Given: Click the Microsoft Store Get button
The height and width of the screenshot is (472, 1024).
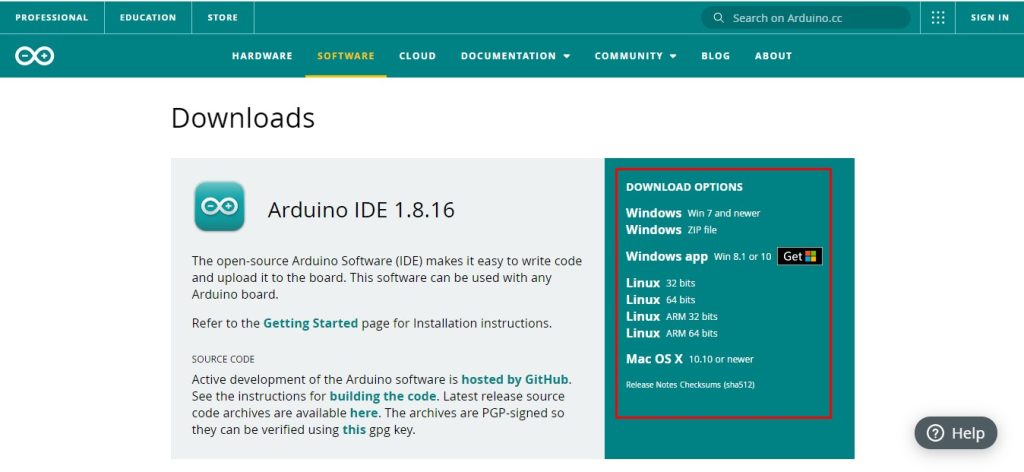Looking at the screenshot, I should tap(800, 257).
